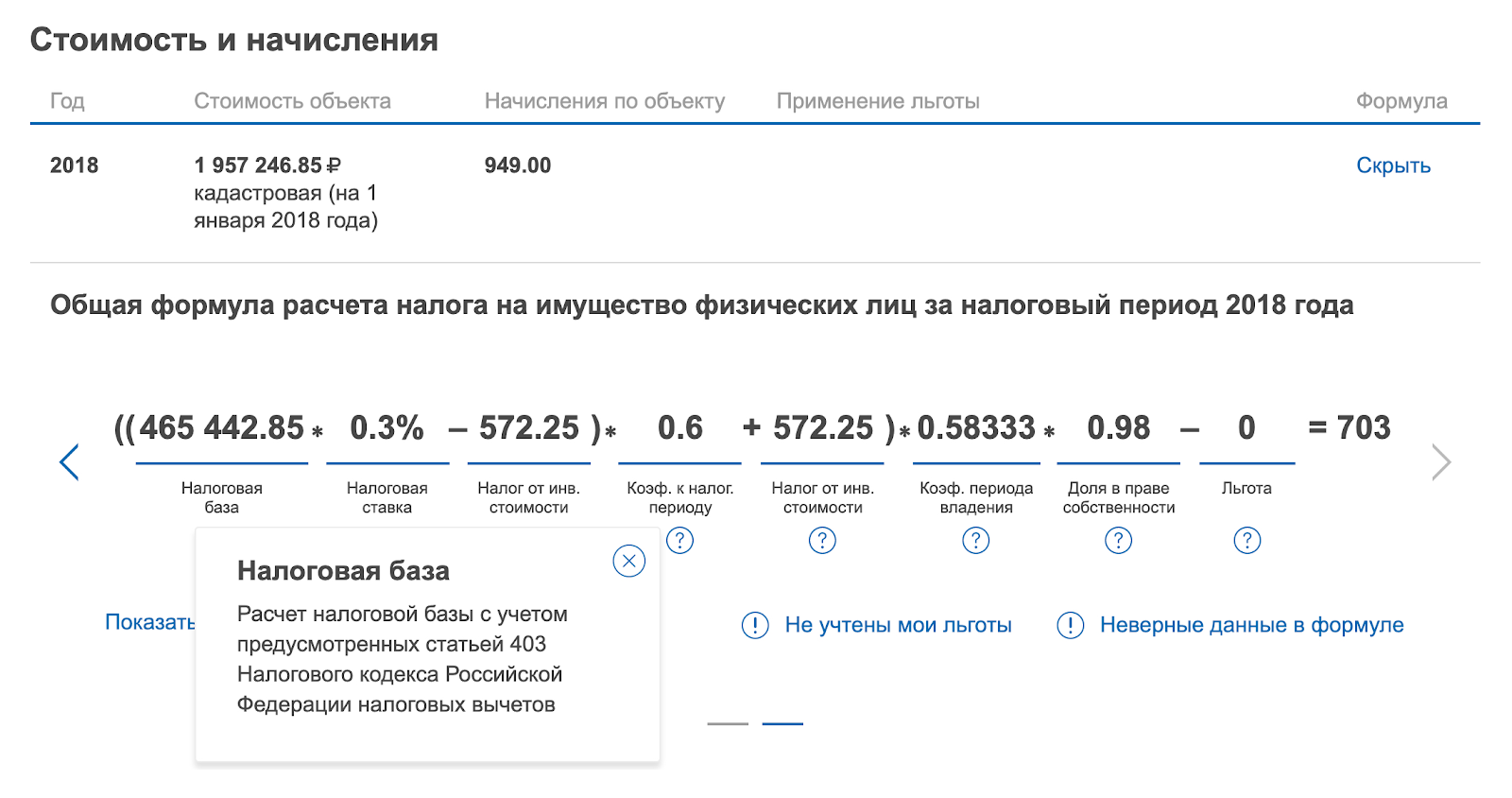Click ownership share value 0.98

1119,427
